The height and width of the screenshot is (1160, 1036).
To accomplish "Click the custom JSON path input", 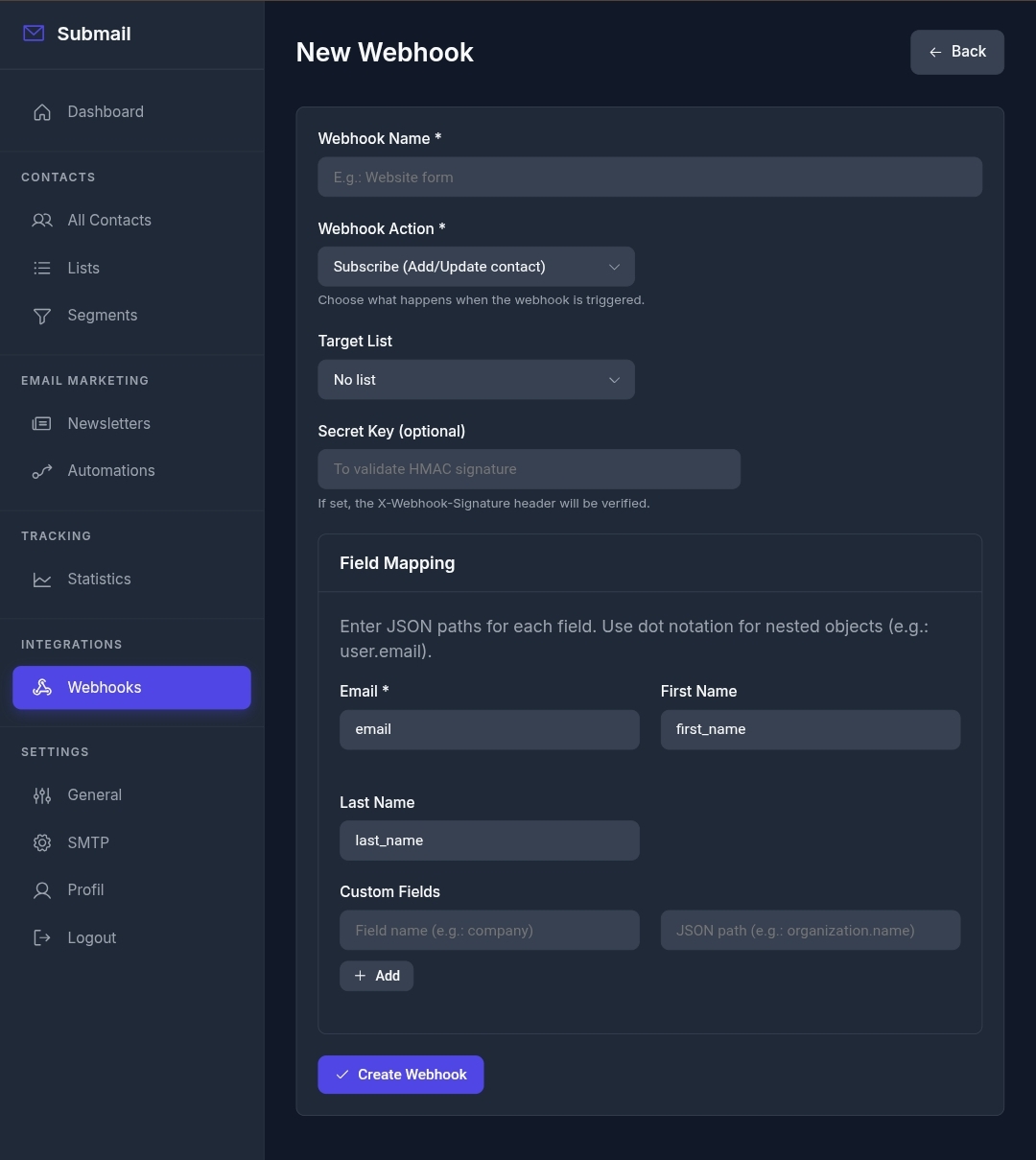I will pyautogui.click(x=811, y=931).
